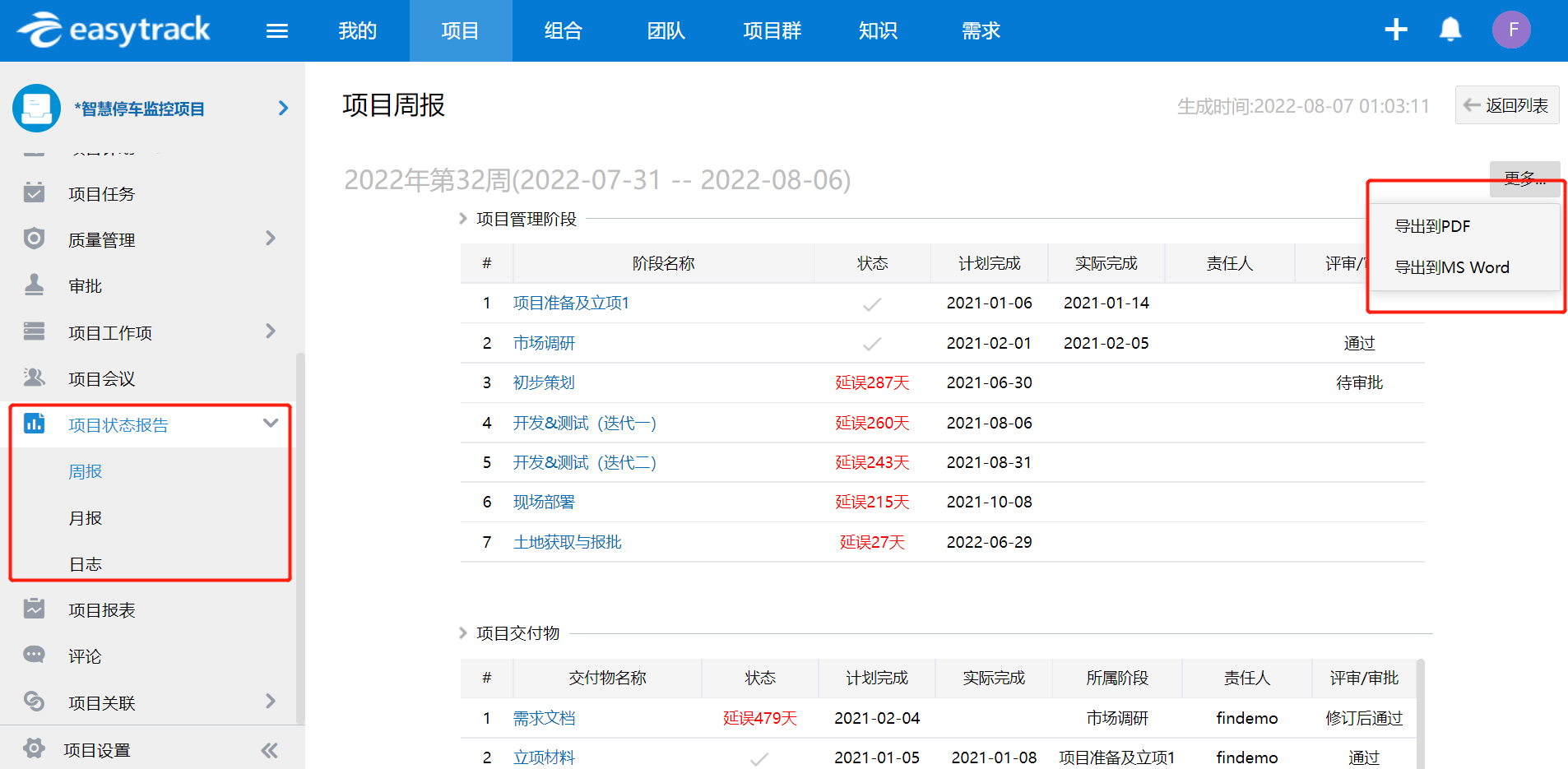Expand the 项目关联 submenu
This screenshot has height=769, width=1568.
(x=271, y=702)
